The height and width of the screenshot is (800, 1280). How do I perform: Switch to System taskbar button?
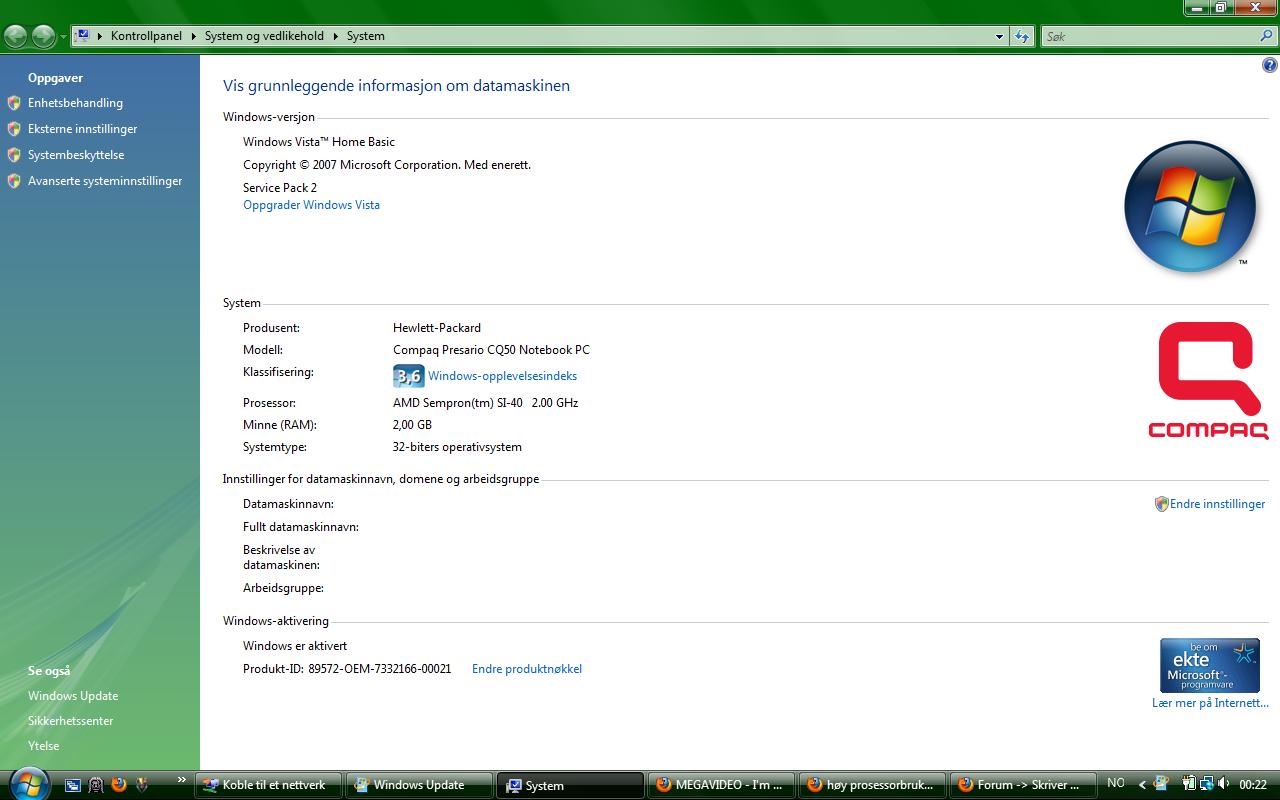(570, 785)
